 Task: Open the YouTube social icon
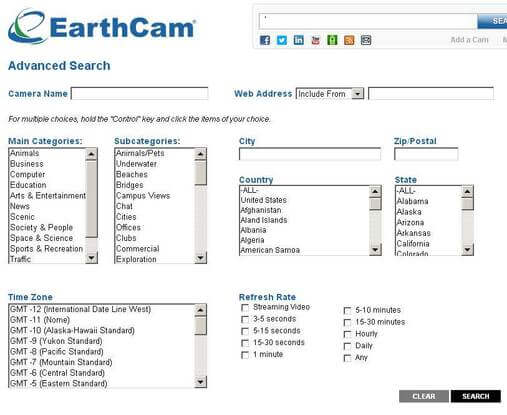click(x=315, y=40)
